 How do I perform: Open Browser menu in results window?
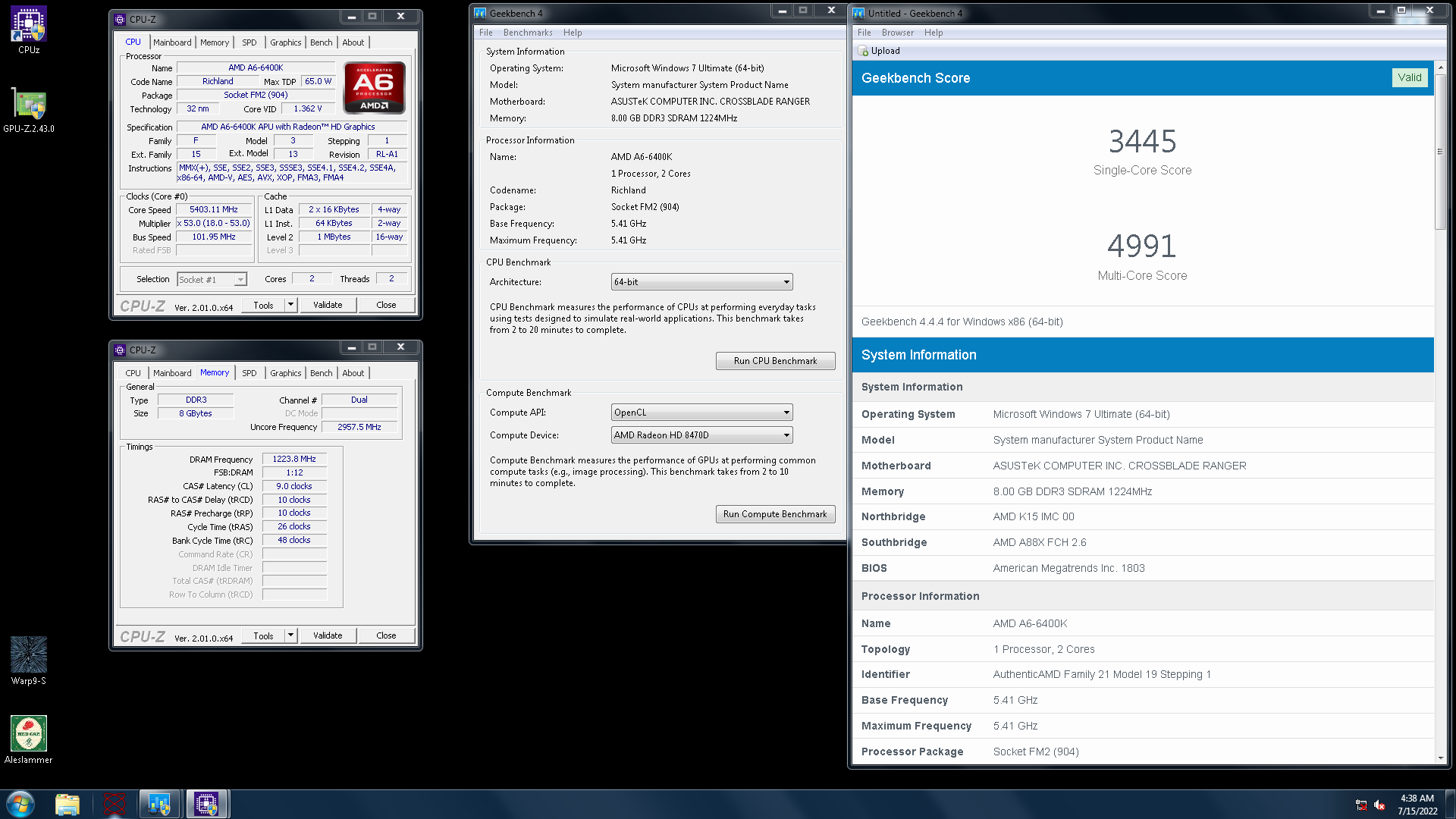click(898, 33)
